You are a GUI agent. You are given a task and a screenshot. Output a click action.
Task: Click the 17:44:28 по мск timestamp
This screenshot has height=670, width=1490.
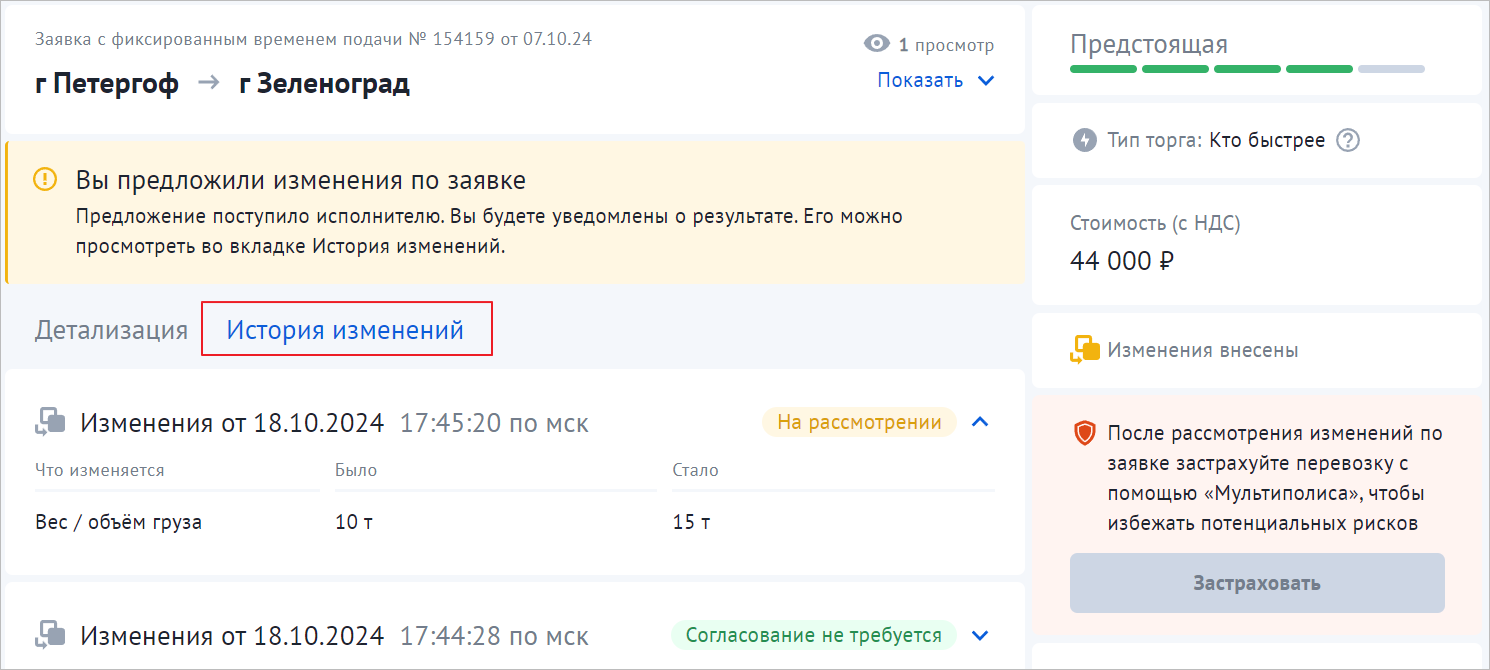coord(494,636)
